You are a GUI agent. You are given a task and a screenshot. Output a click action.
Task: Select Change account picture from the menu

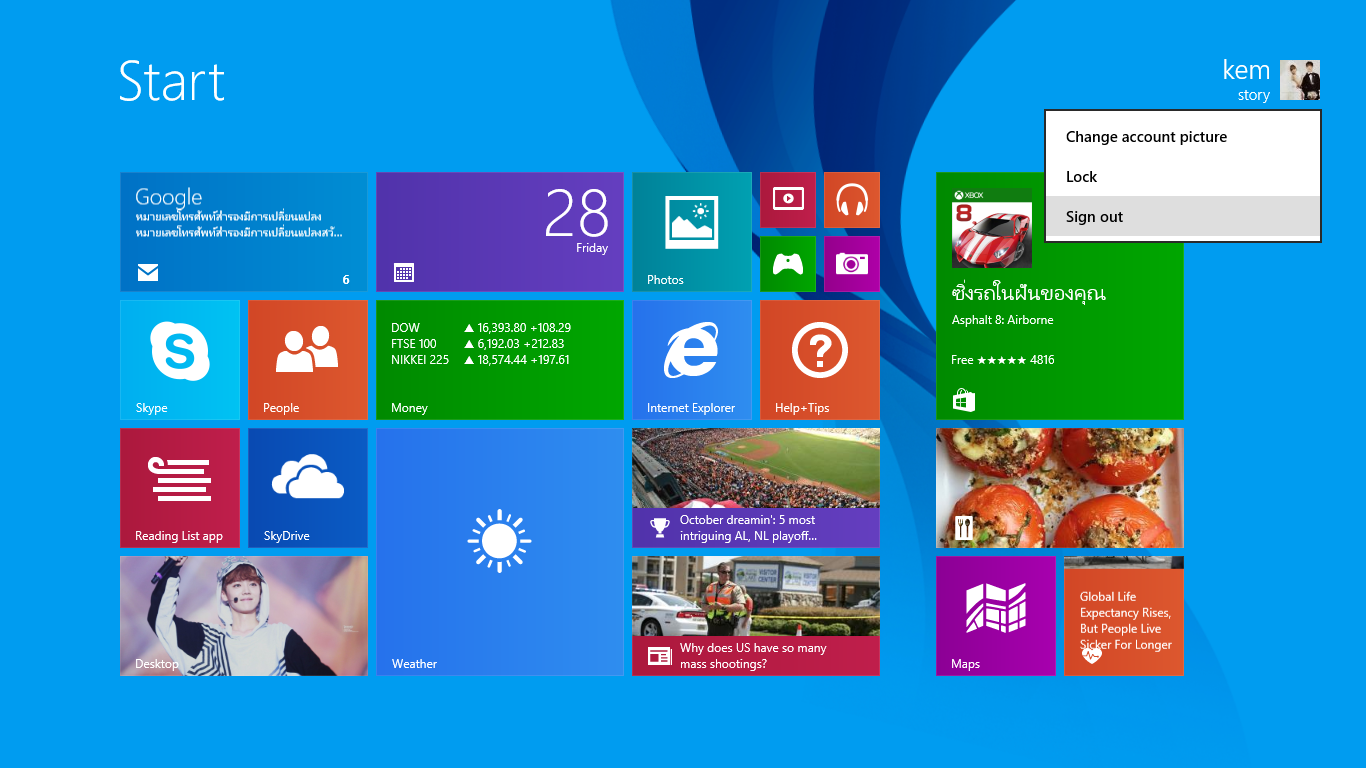(1183, 137)
